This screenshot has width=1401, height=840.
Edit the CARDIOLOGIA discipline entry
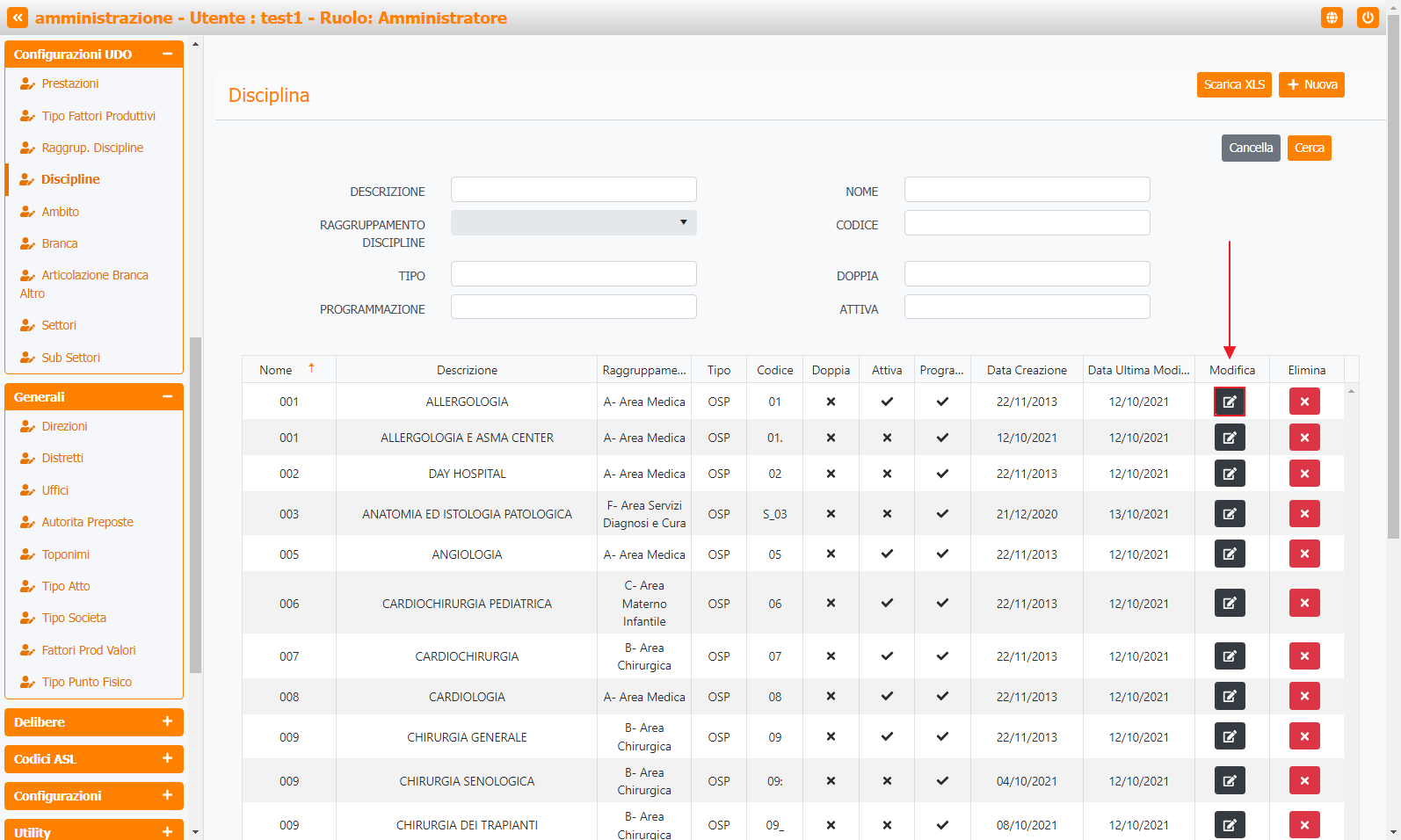(x=1229, y=697)
